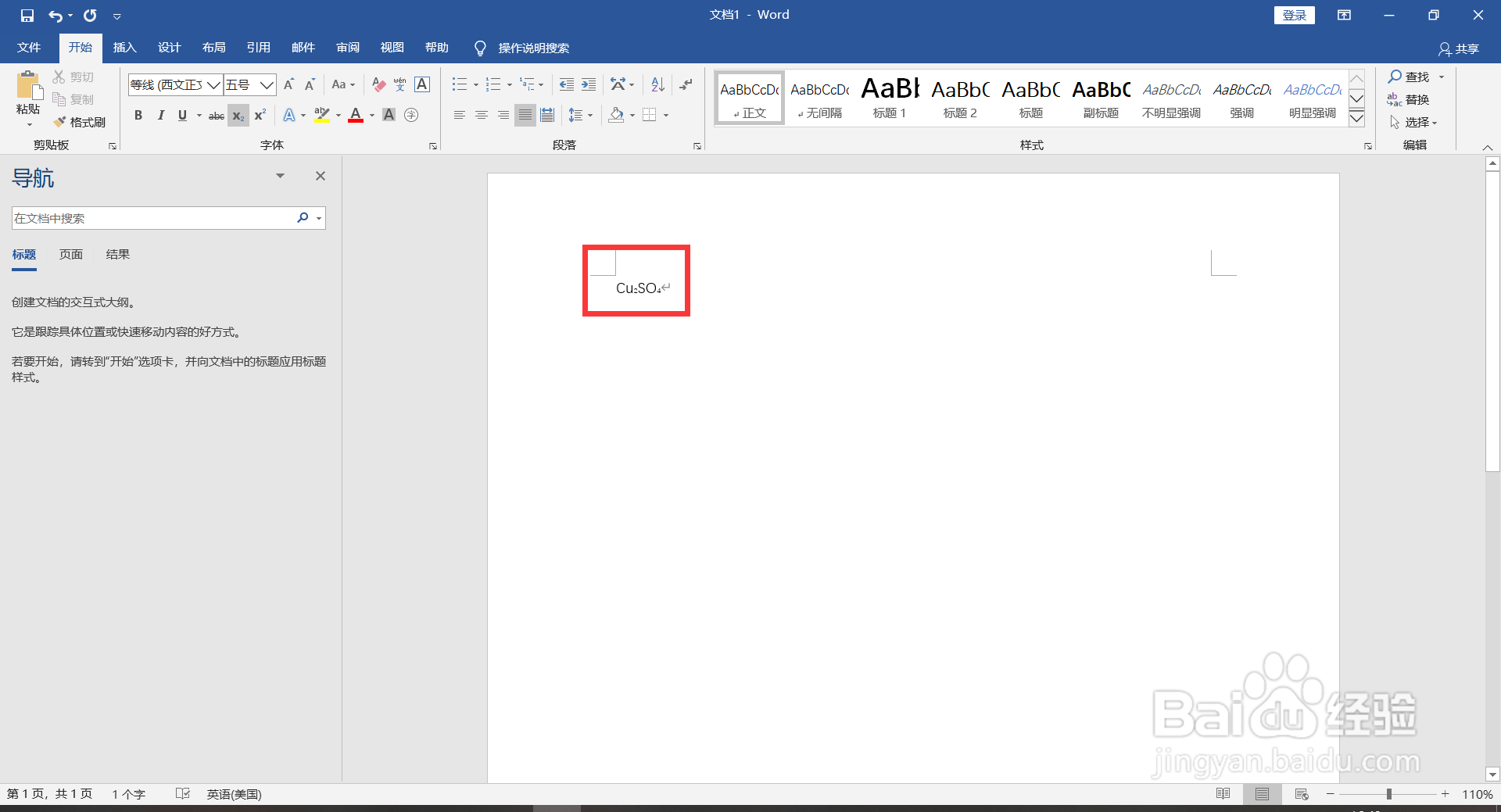Toggle character shading (gray A)
Screen dimensions: 1501x812
389,115
